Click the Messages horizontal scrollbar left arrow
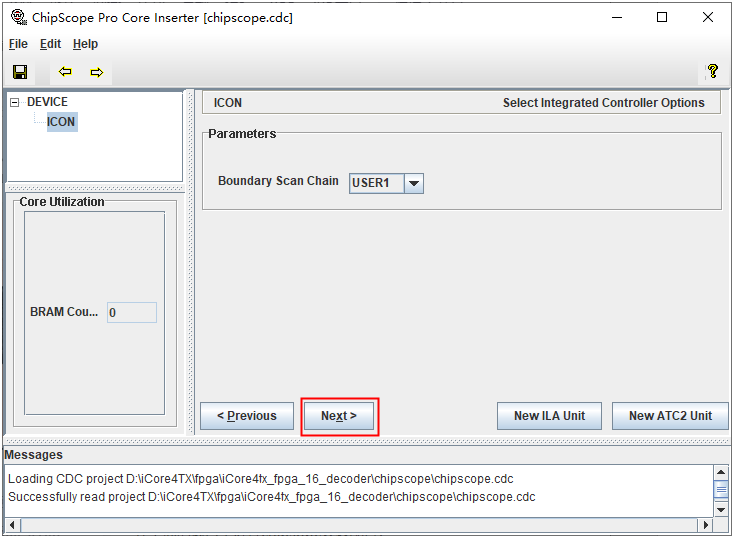Screen dimensions: 734x538 point(12,525)
